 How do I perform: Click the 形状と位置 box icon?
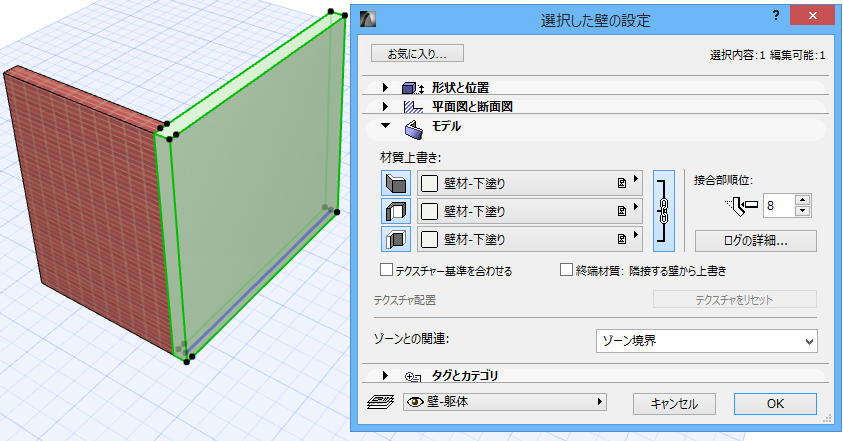pos(413,88)
